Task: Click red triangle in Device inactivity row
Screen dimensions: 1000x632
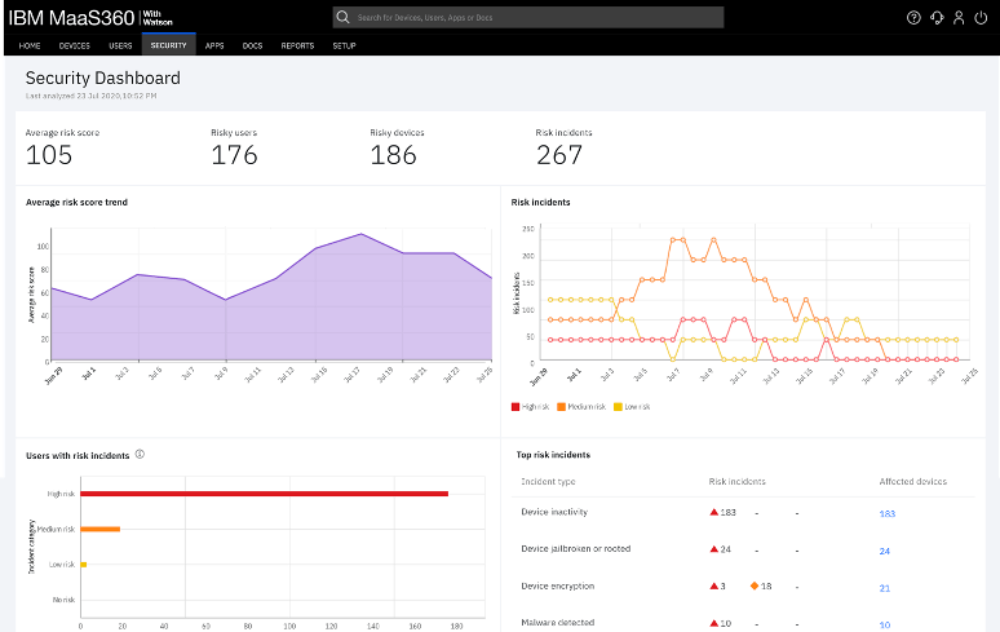Action: 714,512
